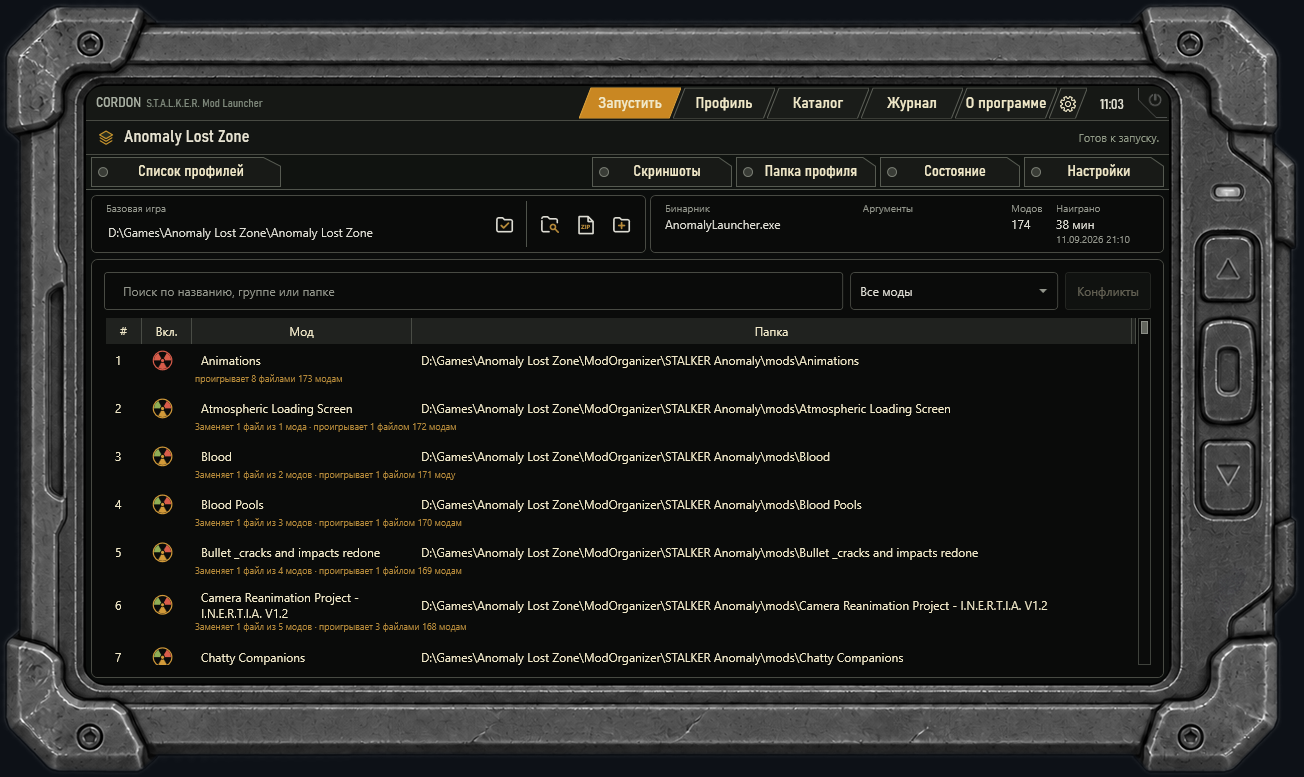
Task: Click the ZIP file icon
Action: [586, 225]
